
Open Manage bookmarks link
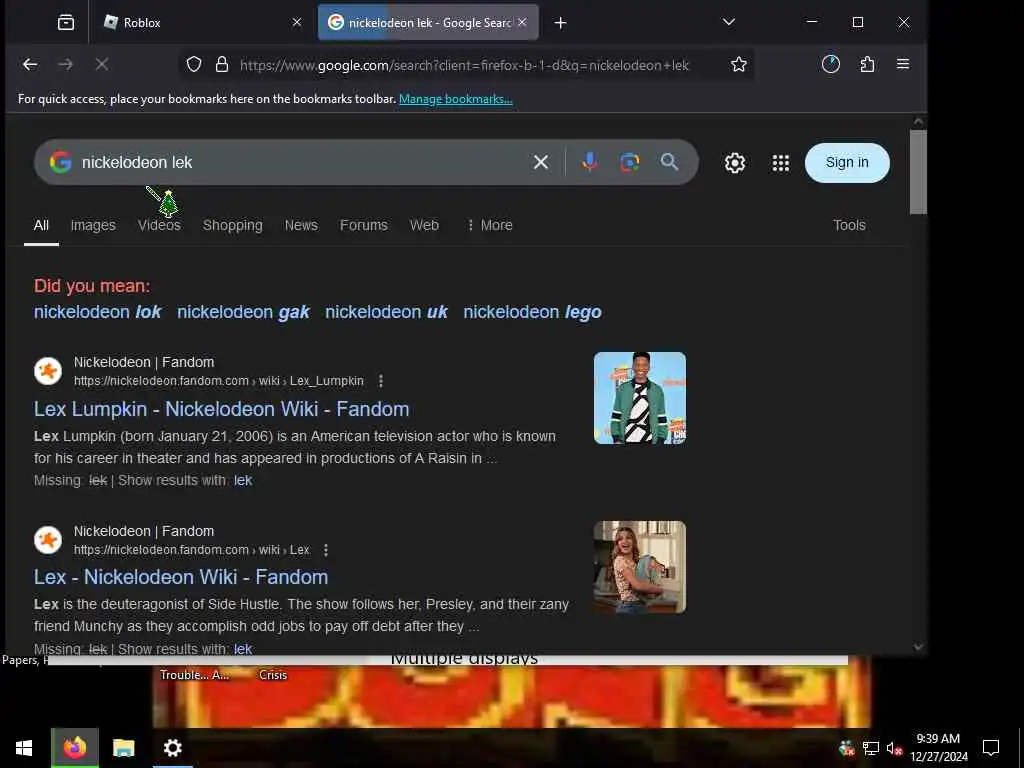(456, 99)
